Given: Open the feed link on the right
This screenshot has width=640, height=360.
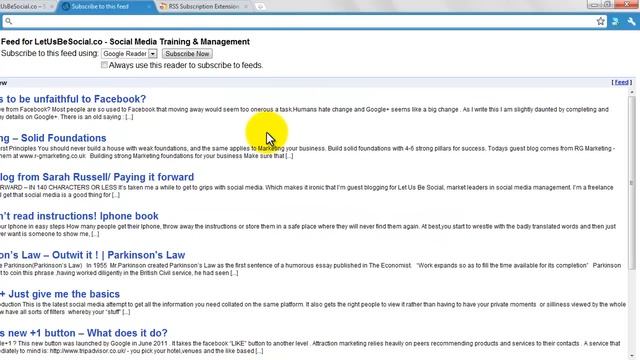Looking at the screenshot, I should [621, 82].
